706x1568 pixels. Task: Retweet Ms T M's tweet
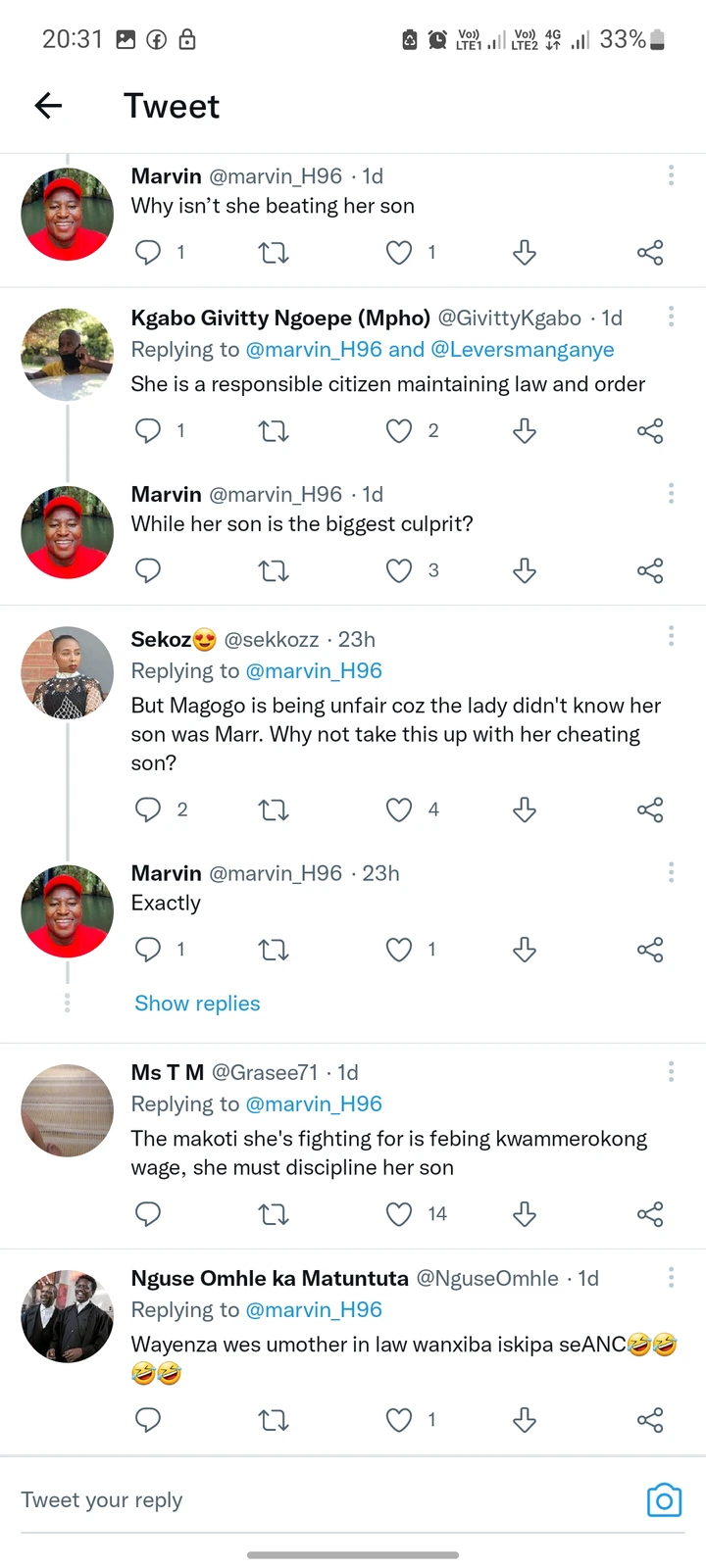[274, 1214]
